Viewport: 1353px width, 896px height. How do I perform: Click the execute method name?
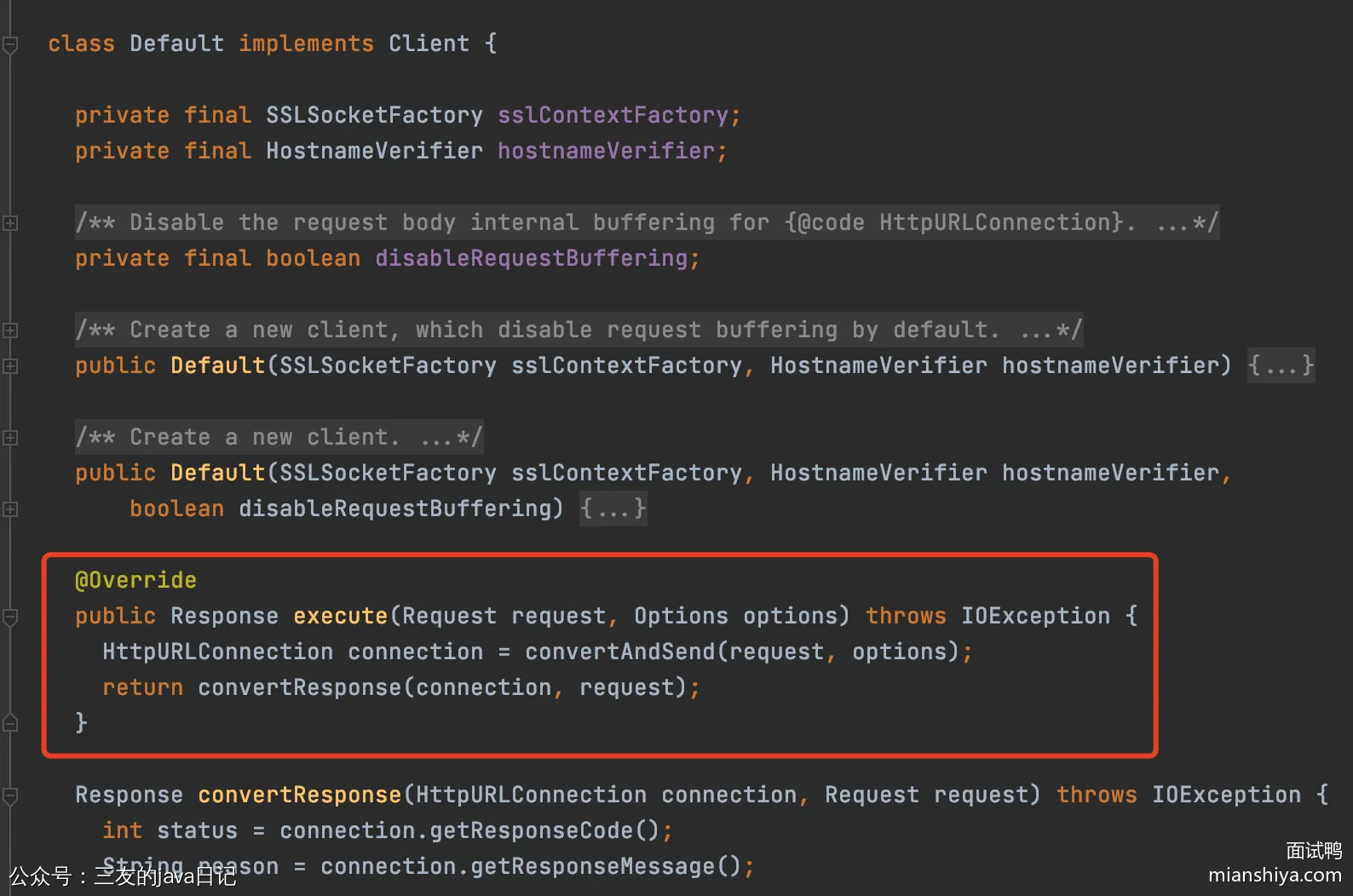pyautogui.click(x=340, y=617)
